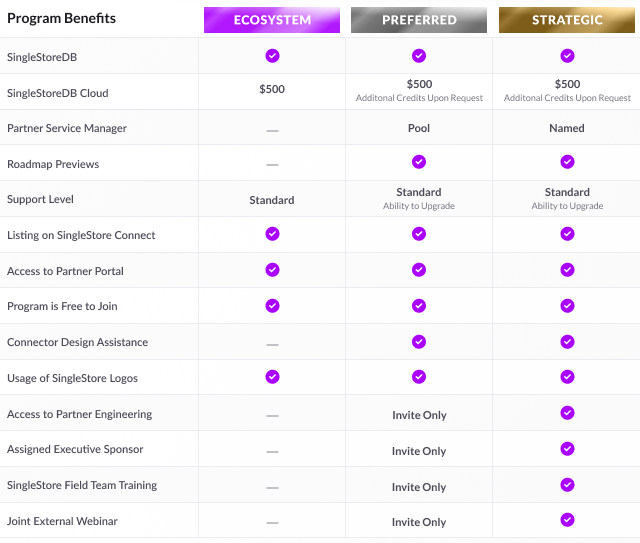The height and width of the screenshot is (543, 640).
Task: Click the Listing on SingleStore Connect label
Action: tap(81, 235)
